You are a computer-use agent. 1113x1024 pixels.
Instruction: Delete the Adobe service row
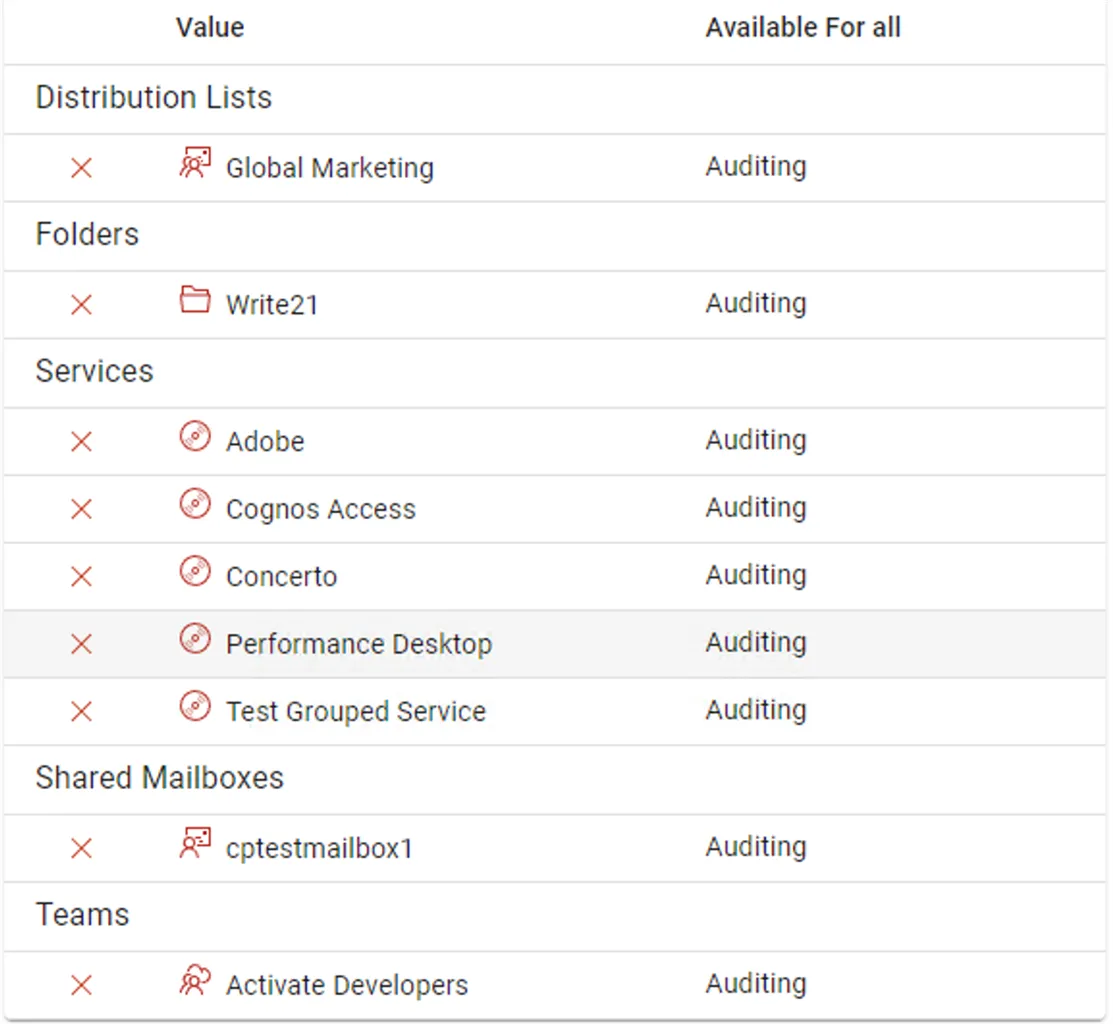pos(82,441)
